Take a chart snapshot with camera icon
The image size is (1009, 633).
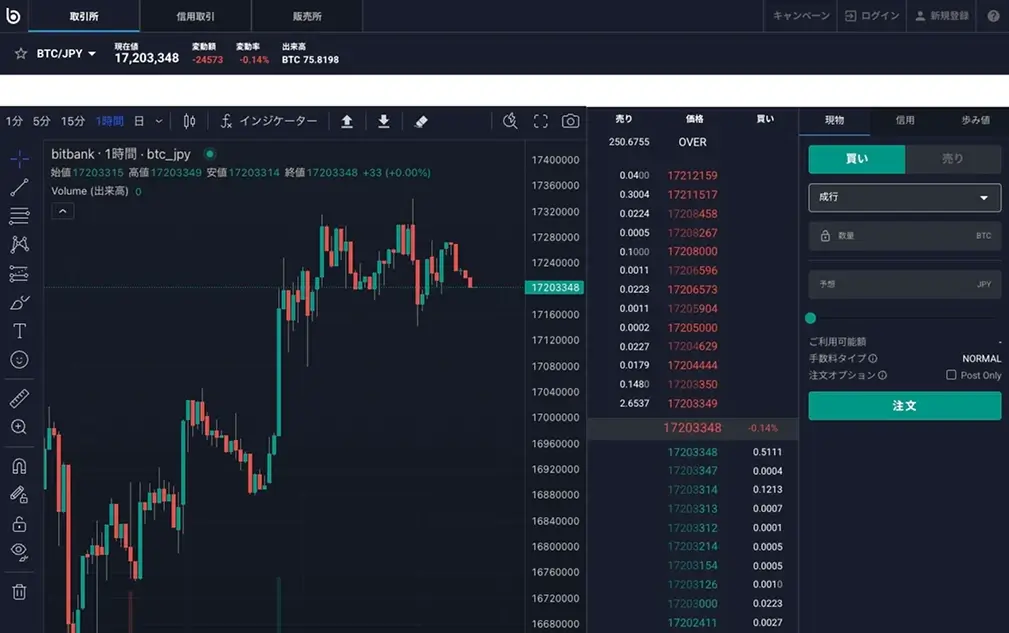570,121
